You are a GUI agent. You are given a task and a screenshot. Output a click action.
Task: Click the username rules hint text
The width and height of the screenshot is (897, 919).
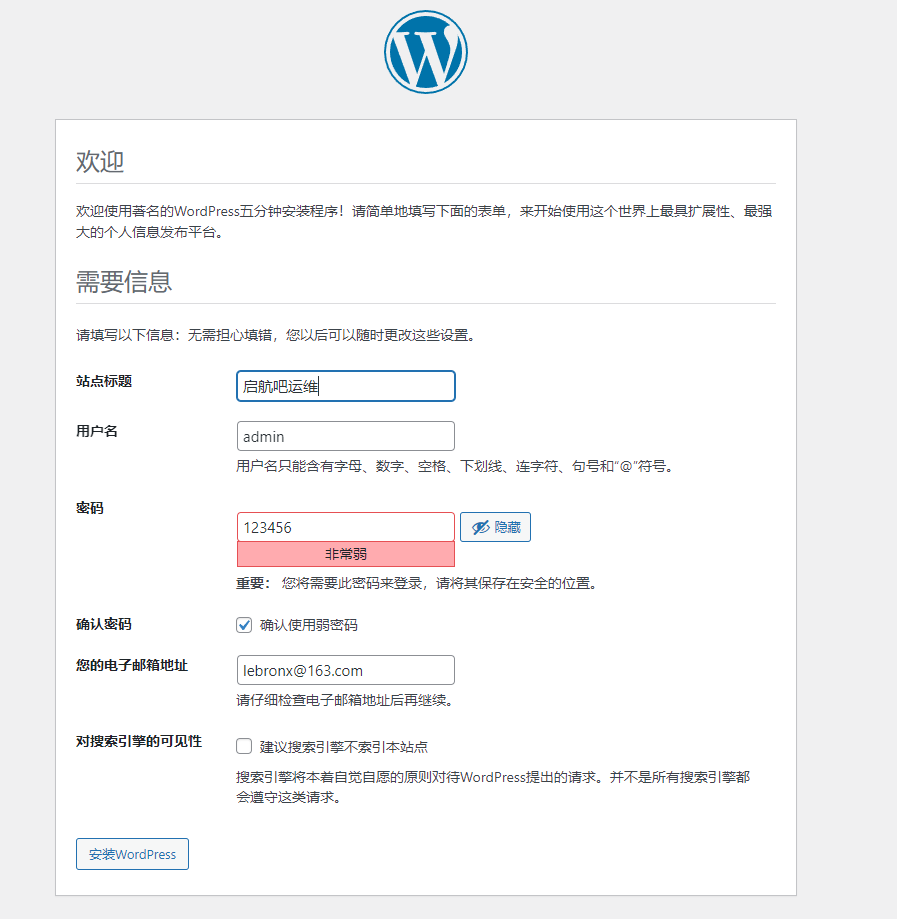456,467
